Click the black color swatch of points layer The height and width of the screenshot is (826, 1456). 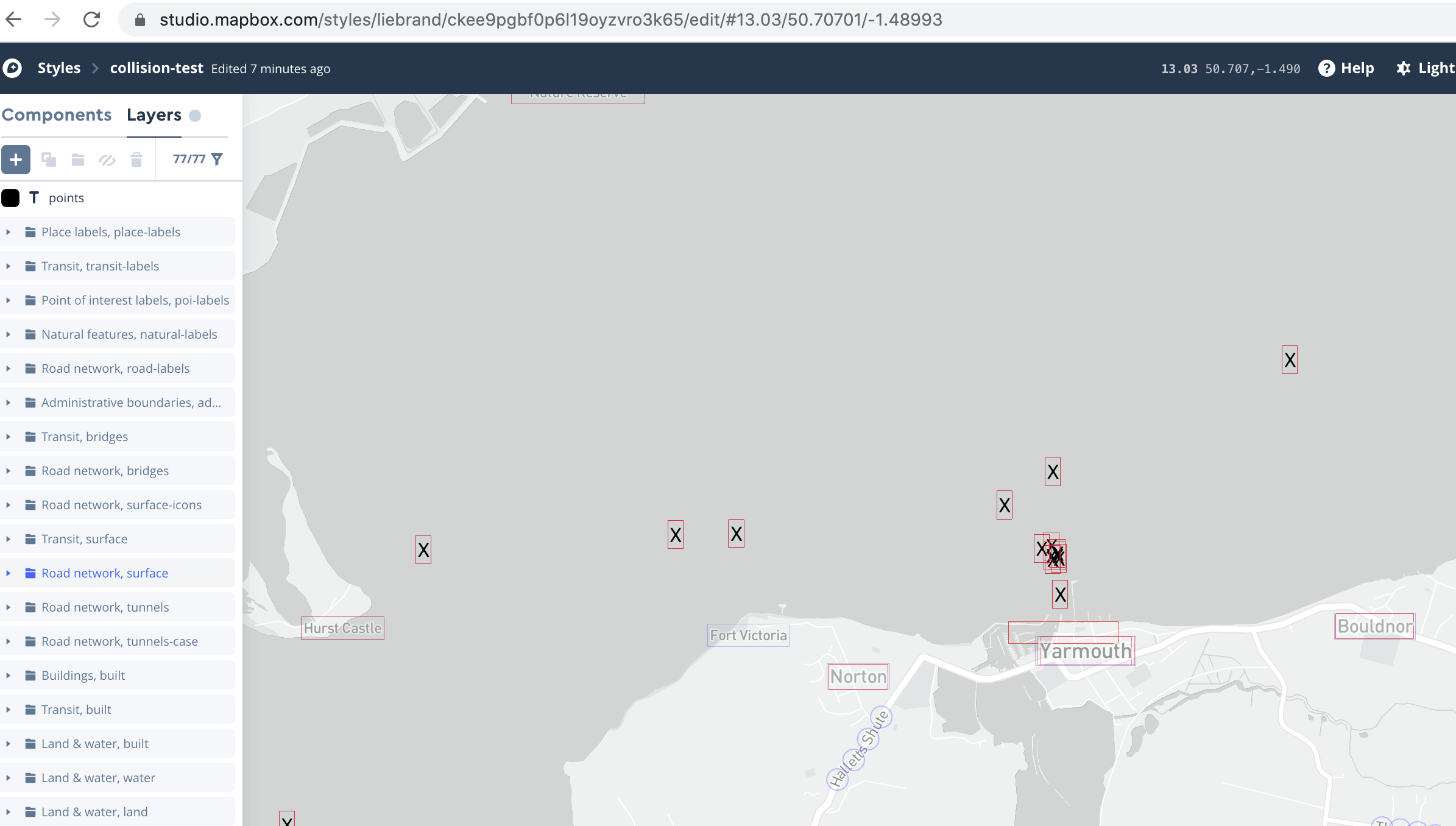[10, 198]
